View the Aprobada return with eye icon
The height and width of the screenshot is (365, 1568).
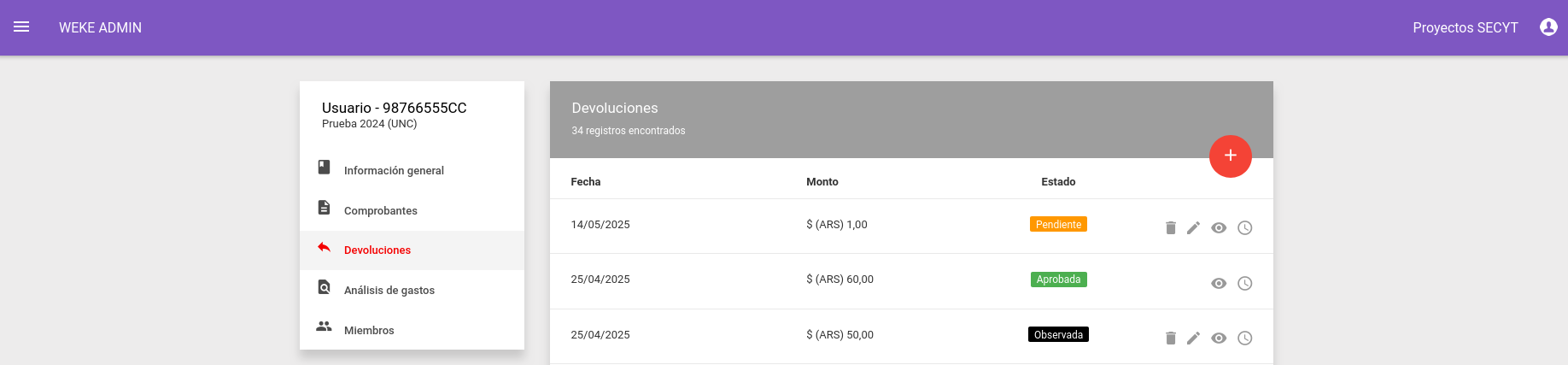point(1219,283)
